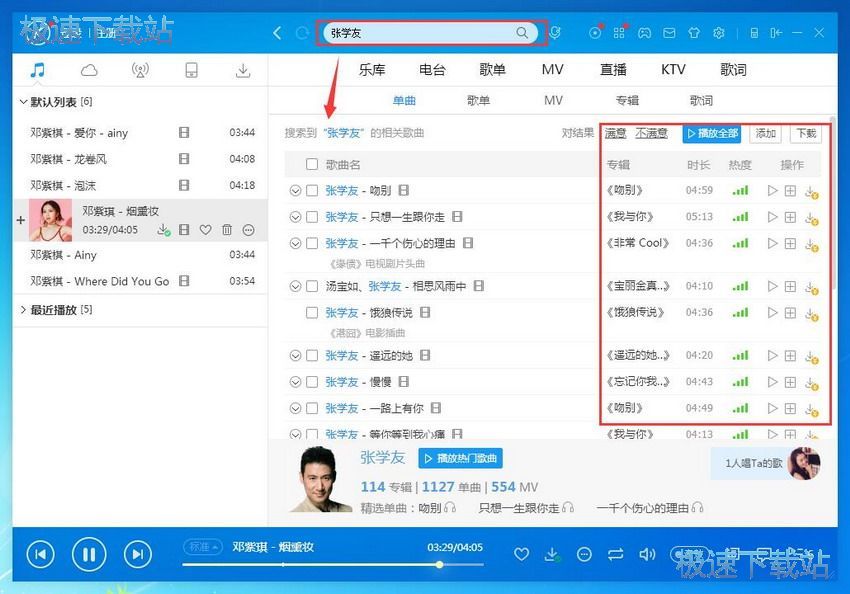
Task: Check the box for 张学友 - 吻别
Action: click(x=312, y=190)
